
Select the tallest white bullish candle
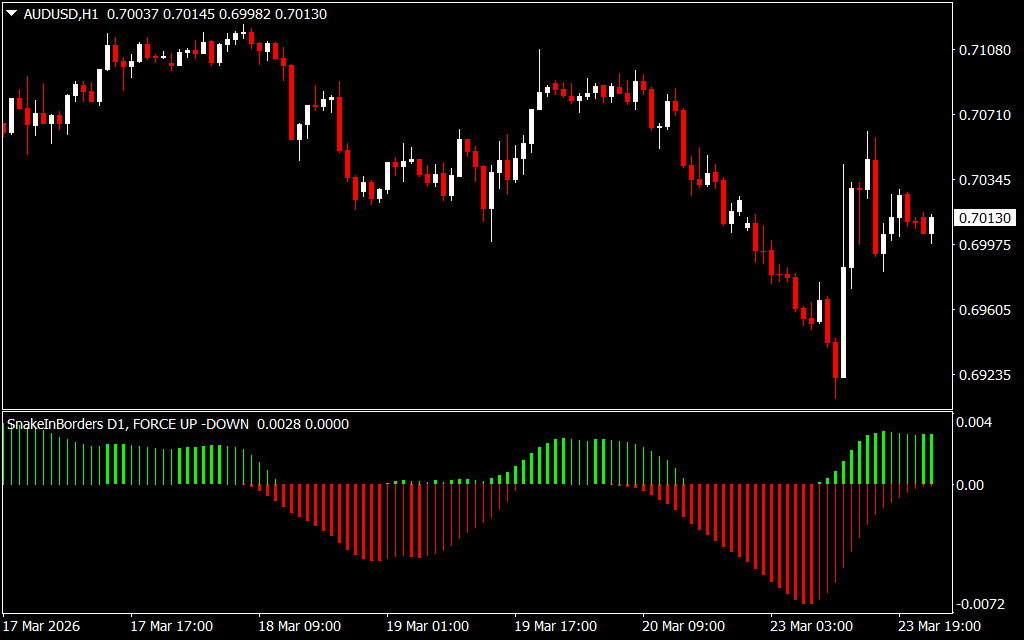842,322
